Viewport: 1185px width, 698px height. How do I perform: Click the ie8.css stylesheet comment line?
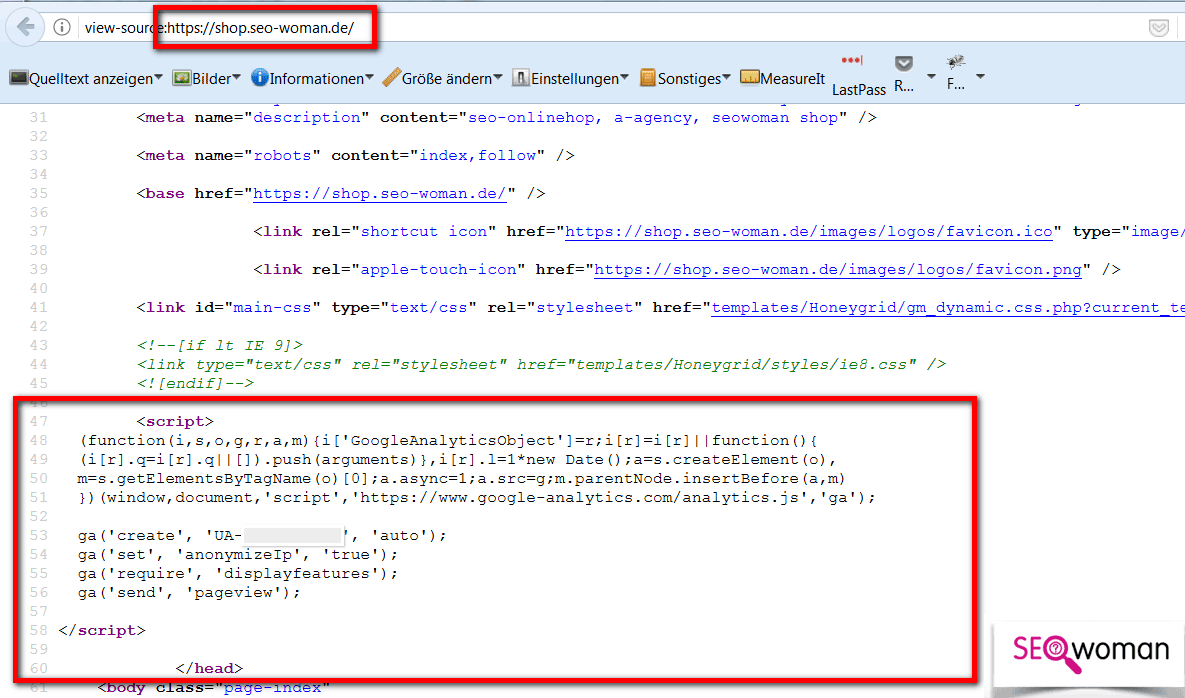click(541, 364)
